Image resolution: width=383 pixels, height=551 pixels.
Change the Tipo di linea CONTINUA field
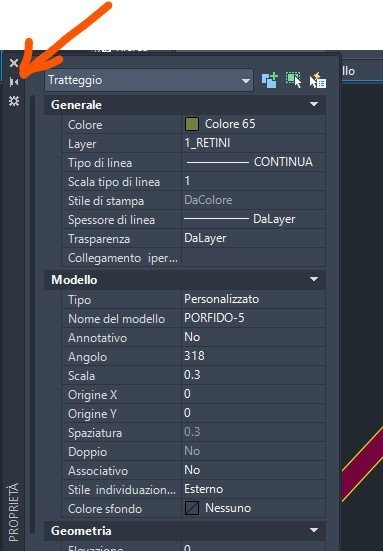[x=253, y=162]
